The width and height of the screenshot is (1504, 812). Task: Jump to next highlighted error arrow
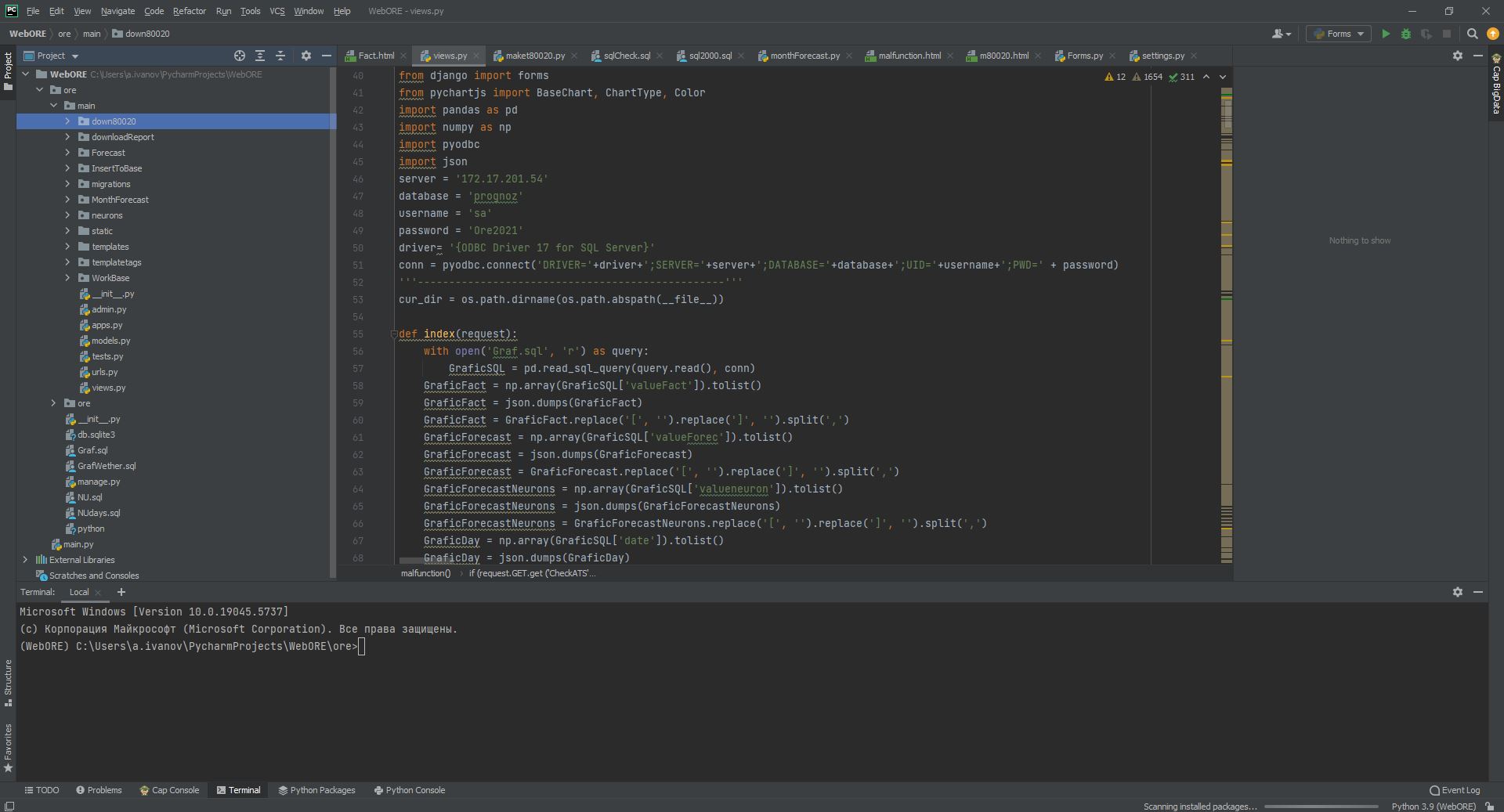pyautogui.click(x=1222, y=77)
